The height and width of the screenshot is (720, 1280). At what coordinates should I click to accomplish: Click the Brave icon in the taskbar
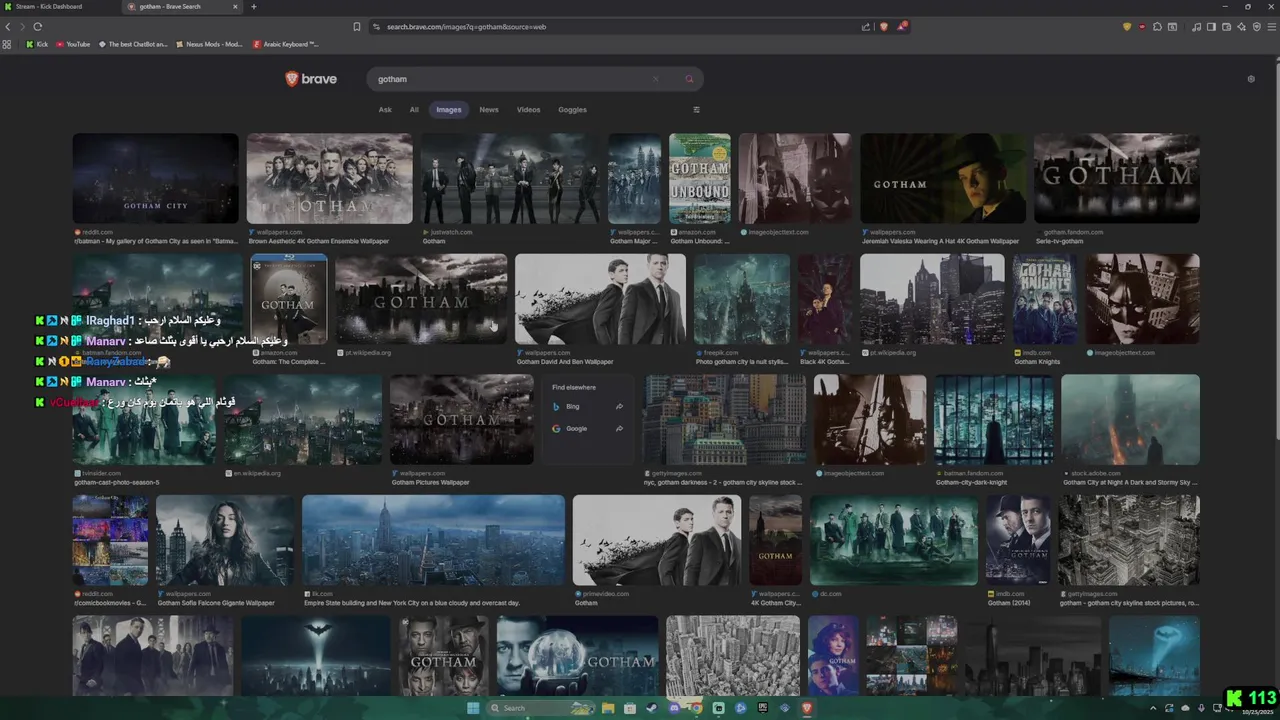807,708
